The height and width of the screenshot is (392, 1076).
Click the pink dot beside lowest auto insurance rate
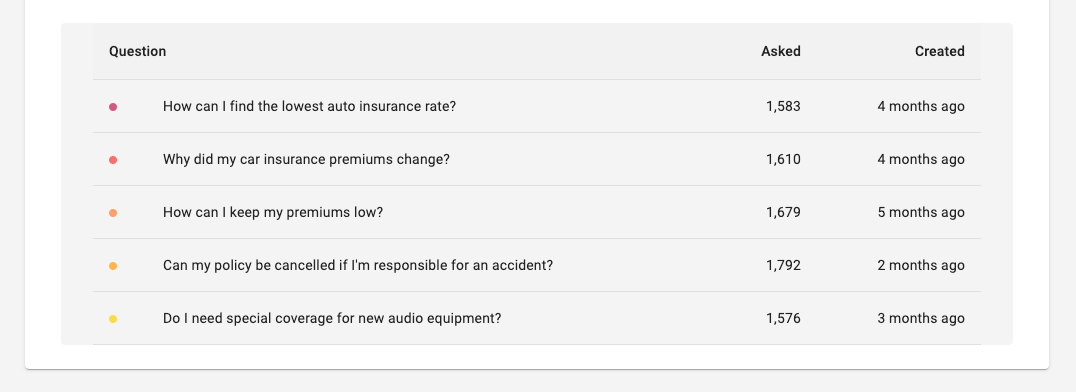tap(113, 107)
